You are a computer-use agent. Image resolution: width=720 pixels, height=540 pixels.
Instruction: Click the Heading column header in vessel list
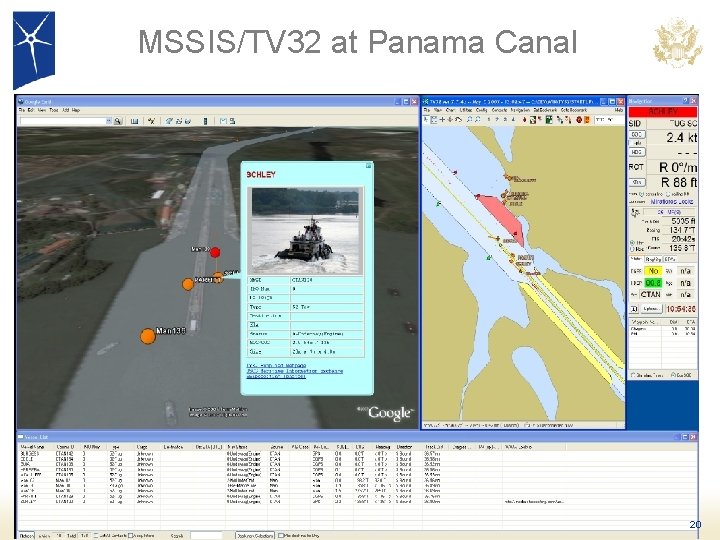tap(383, 446)
